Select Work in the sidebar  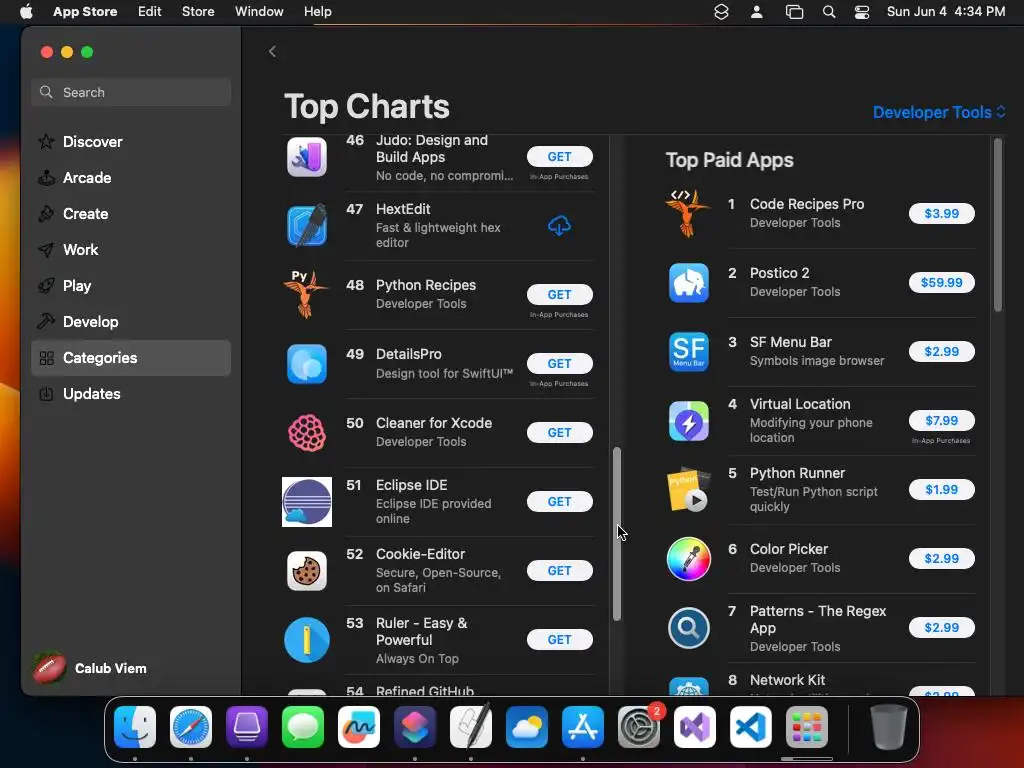click(x=131, y=249)
